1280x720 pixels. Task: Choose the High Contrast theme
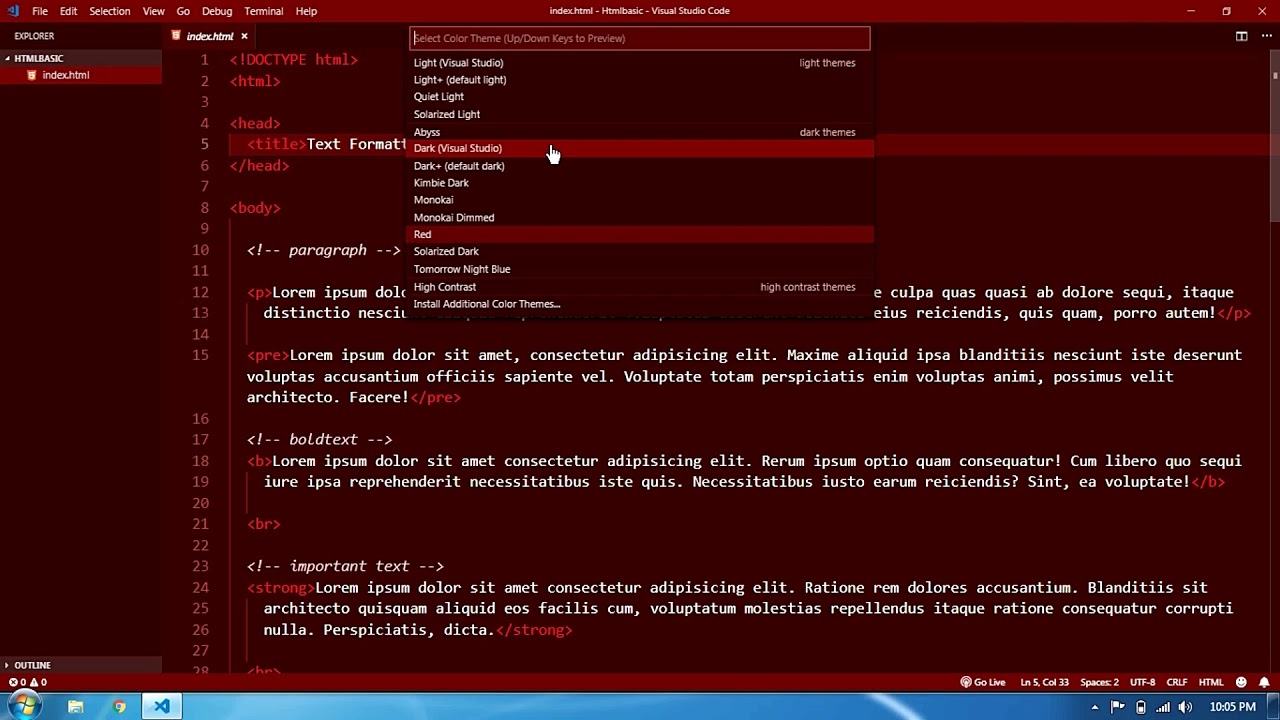tap(641, 287)
